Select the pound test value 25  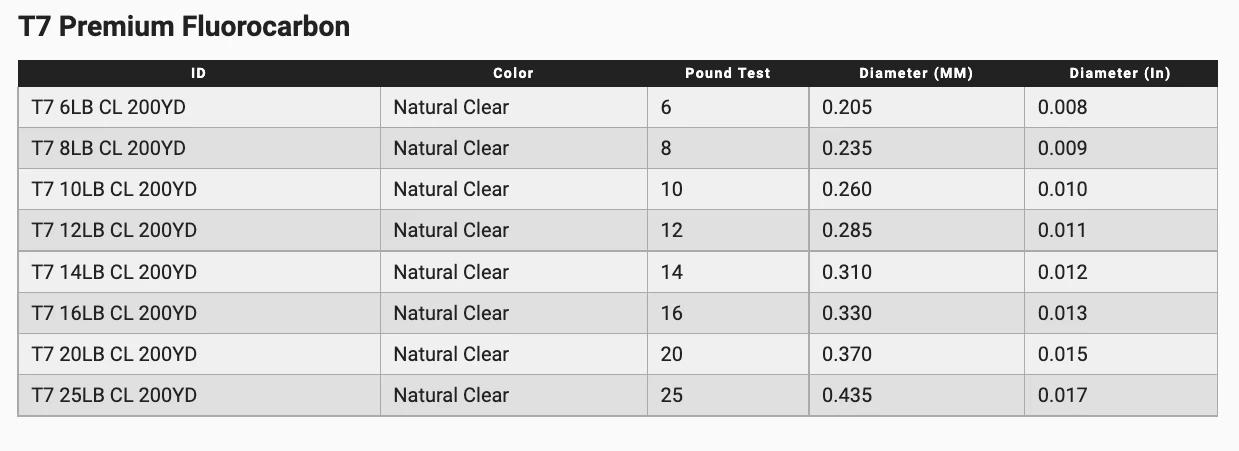(671, 395)
